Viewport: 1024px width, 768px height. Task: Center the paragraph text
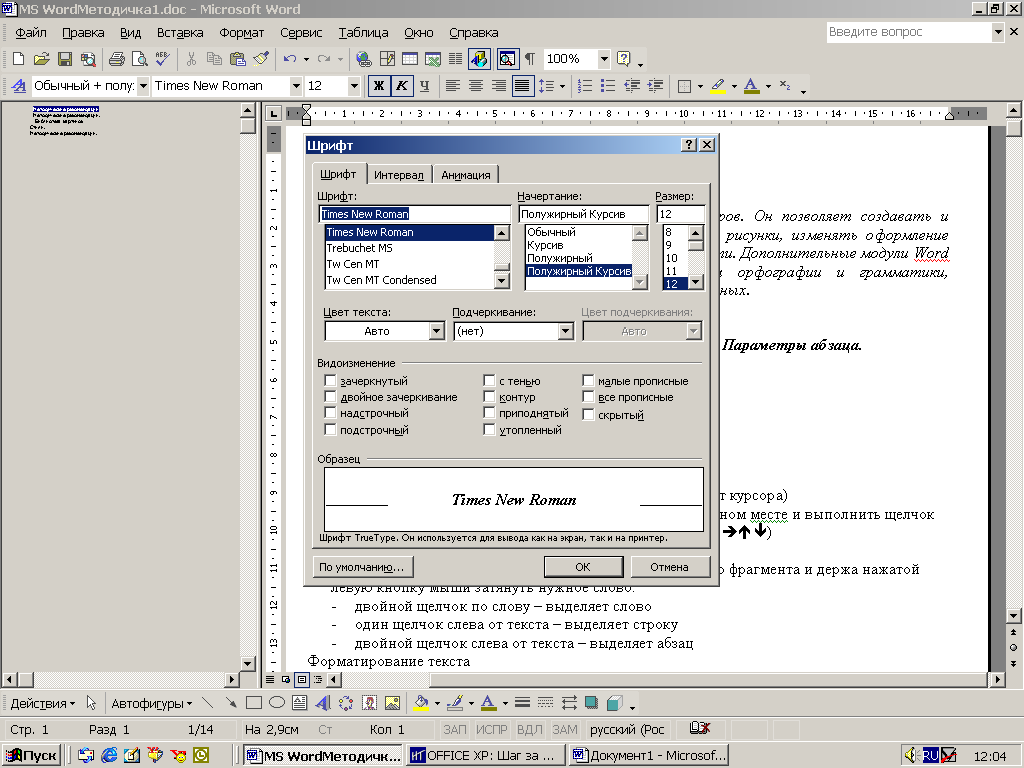(x=476, y=86)
